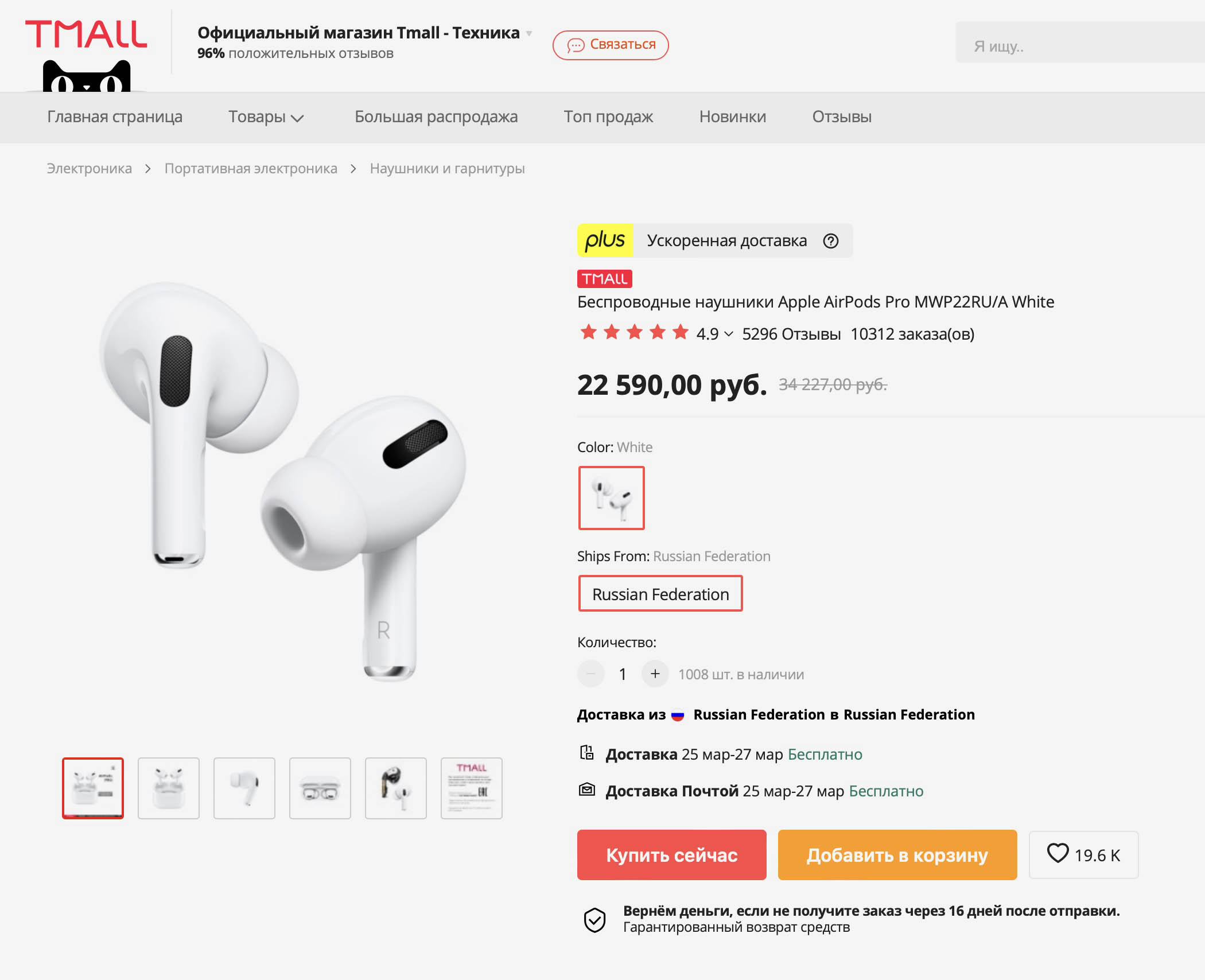This screenshot has width=1205, height=980.
Task: Select the White color swatch
Action: 611,497
